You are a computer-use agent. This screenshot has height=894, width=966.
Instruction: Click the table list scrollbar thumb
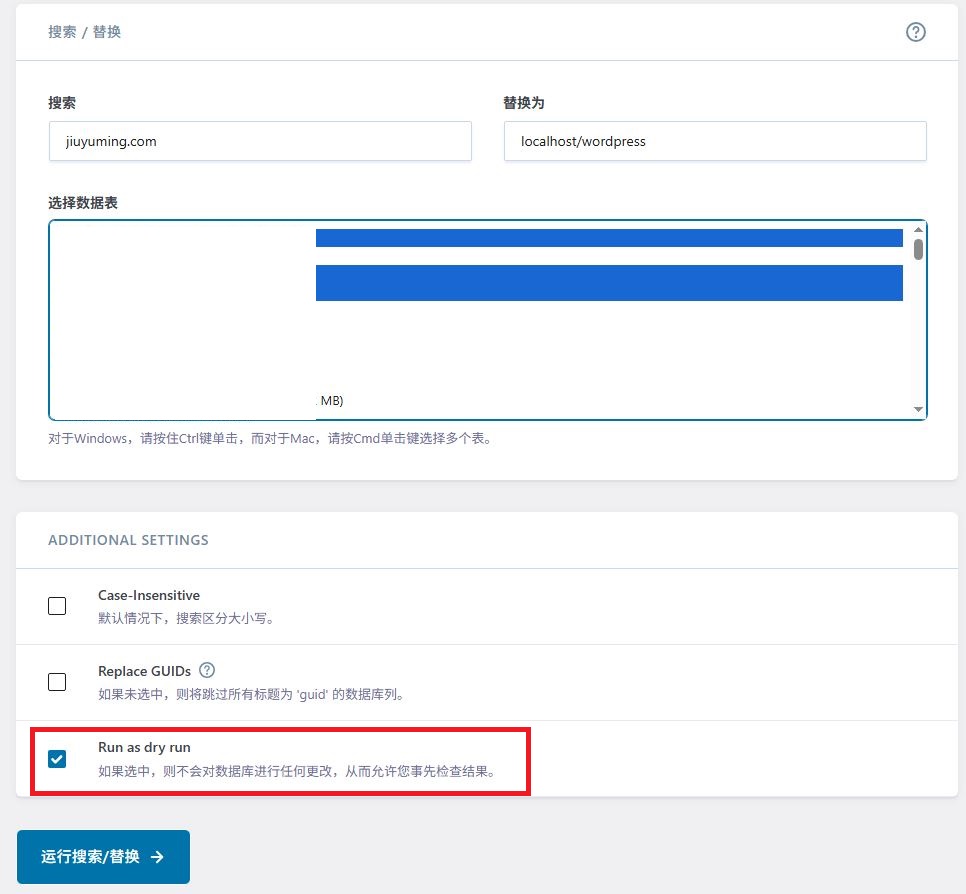(x=918, y=250)
